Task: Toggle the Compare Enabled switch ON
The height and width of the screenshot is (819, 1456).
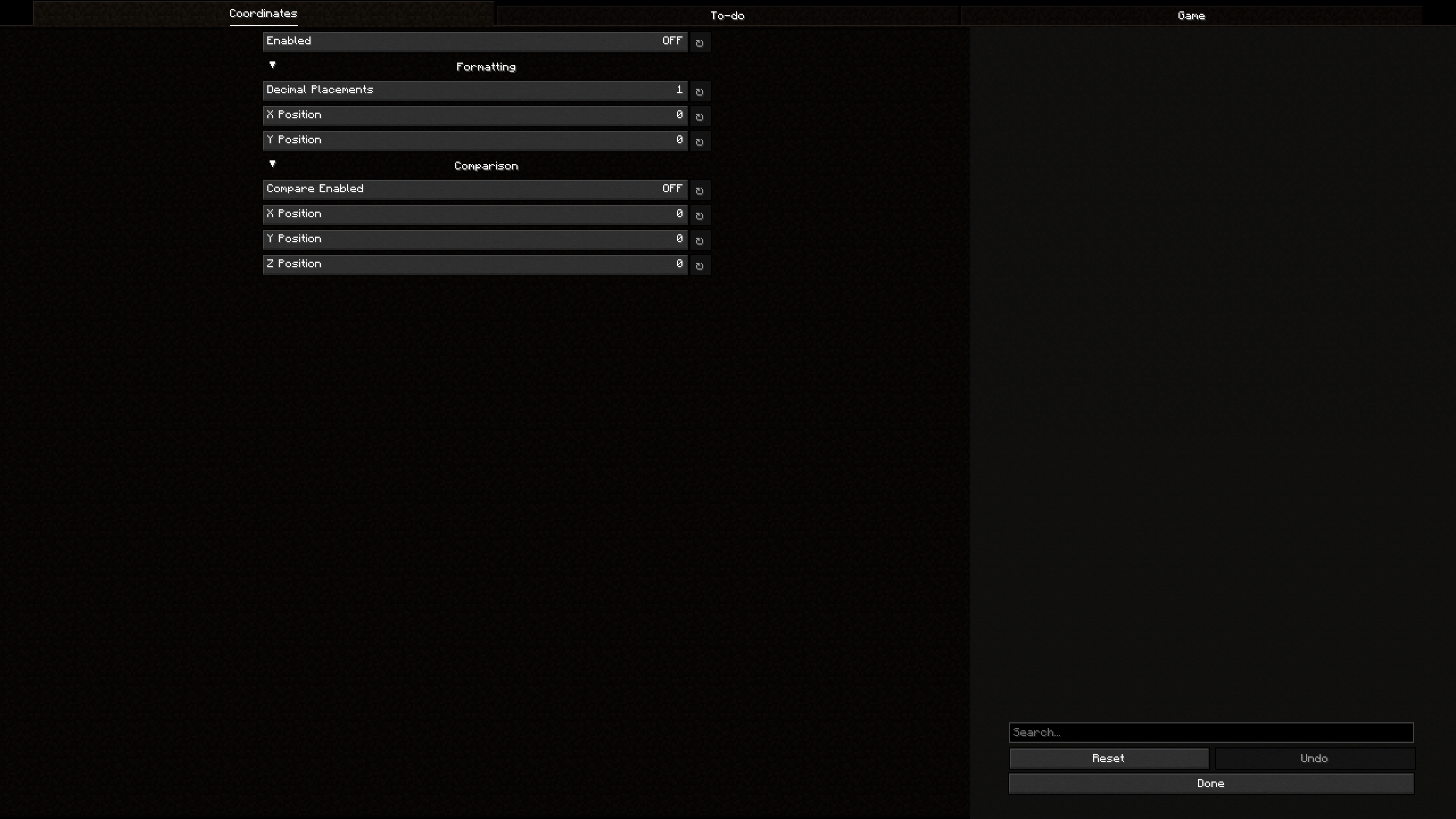Action: pos(672,188)
